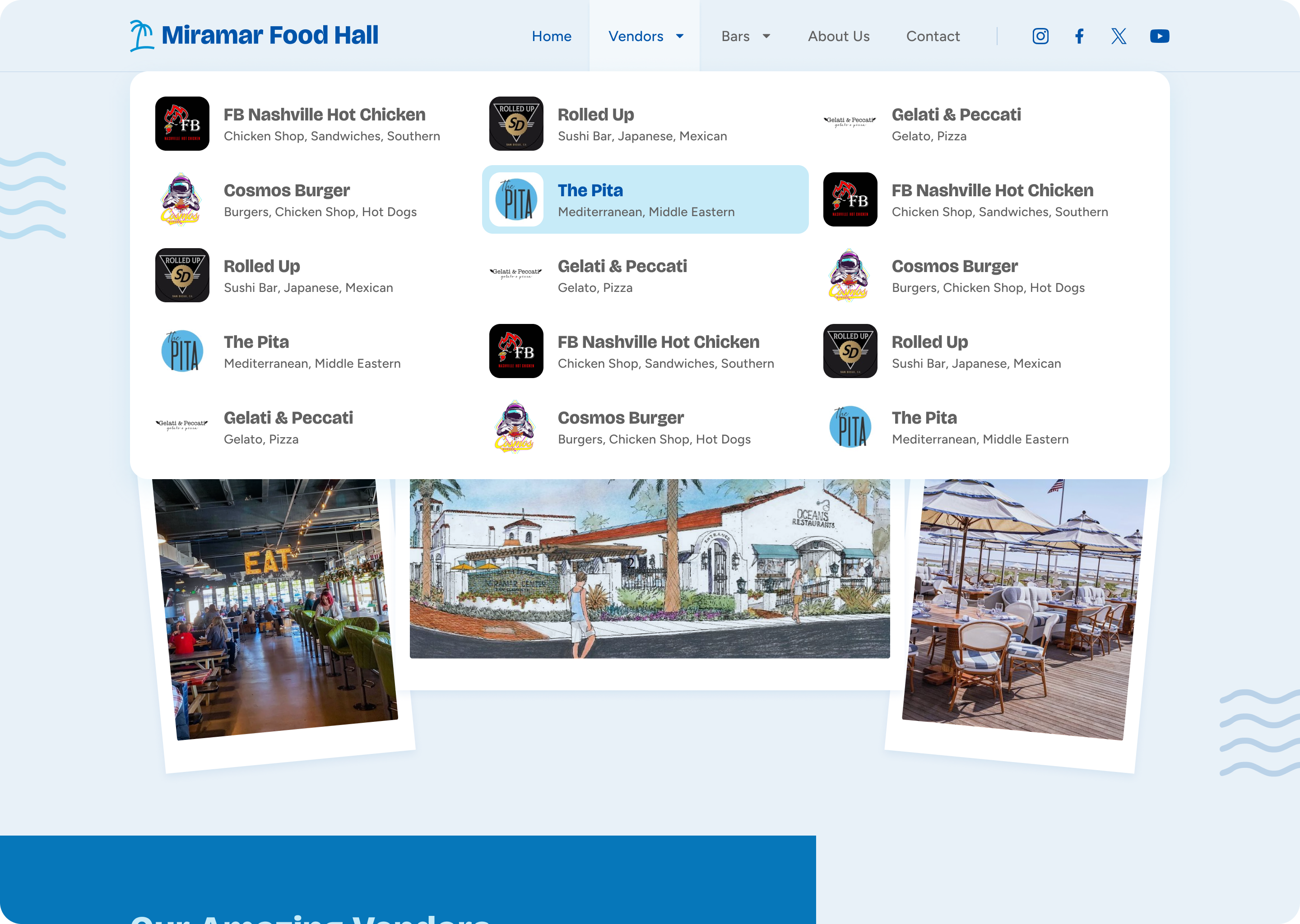This screenshot has height=924, width=1300.
Task: Select the Vendors nav item
Action: click(x=644, y=36)
